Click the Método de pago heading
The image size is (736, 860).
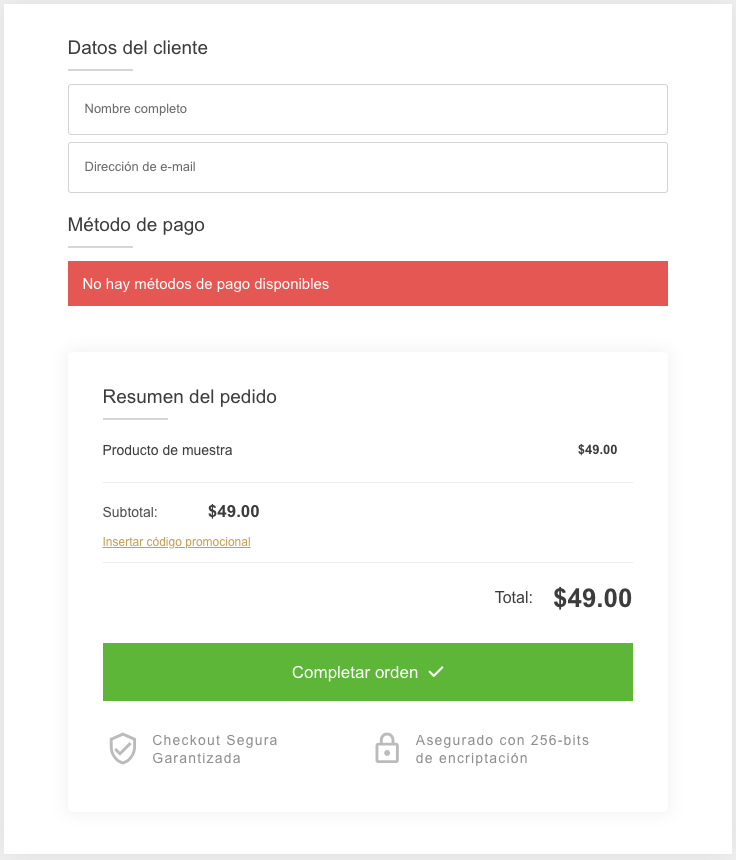point(136,224)
